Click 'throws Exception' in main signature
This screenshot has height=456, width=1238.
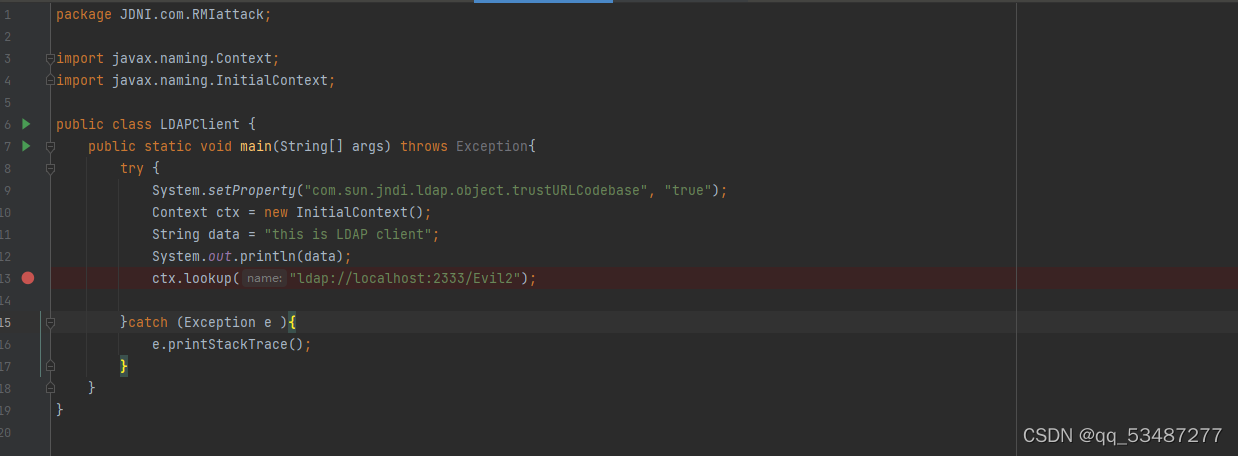(x=464, y=146)
